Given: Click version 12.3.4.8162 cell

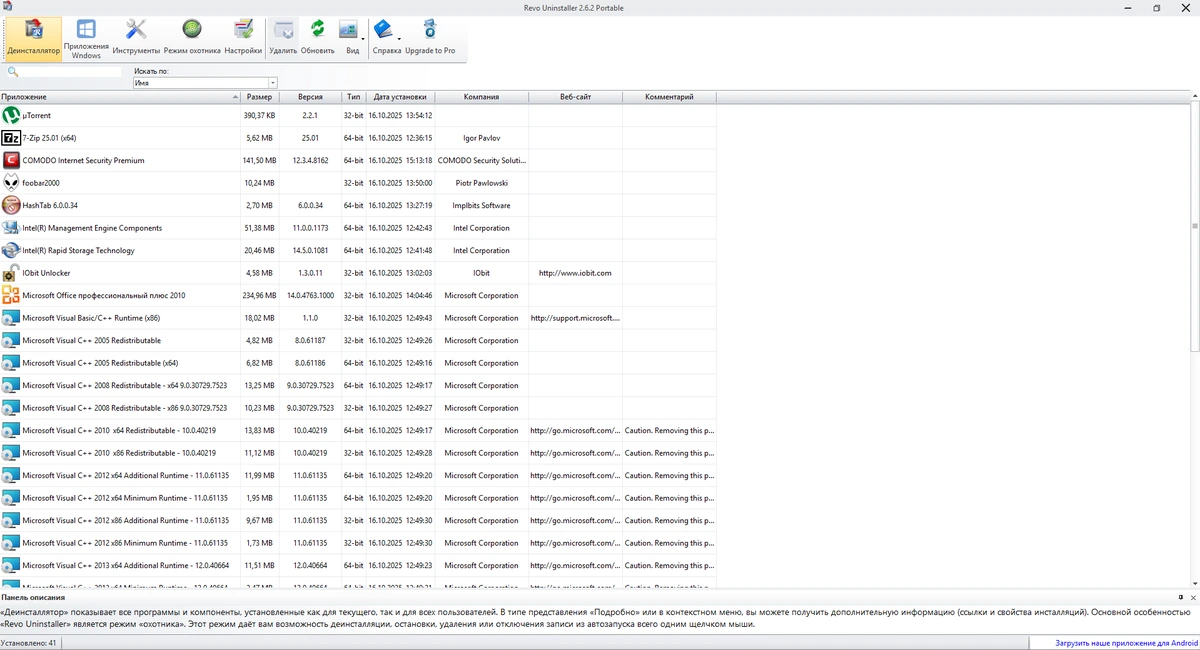Looking at the screenshot, I should point(310,160).
